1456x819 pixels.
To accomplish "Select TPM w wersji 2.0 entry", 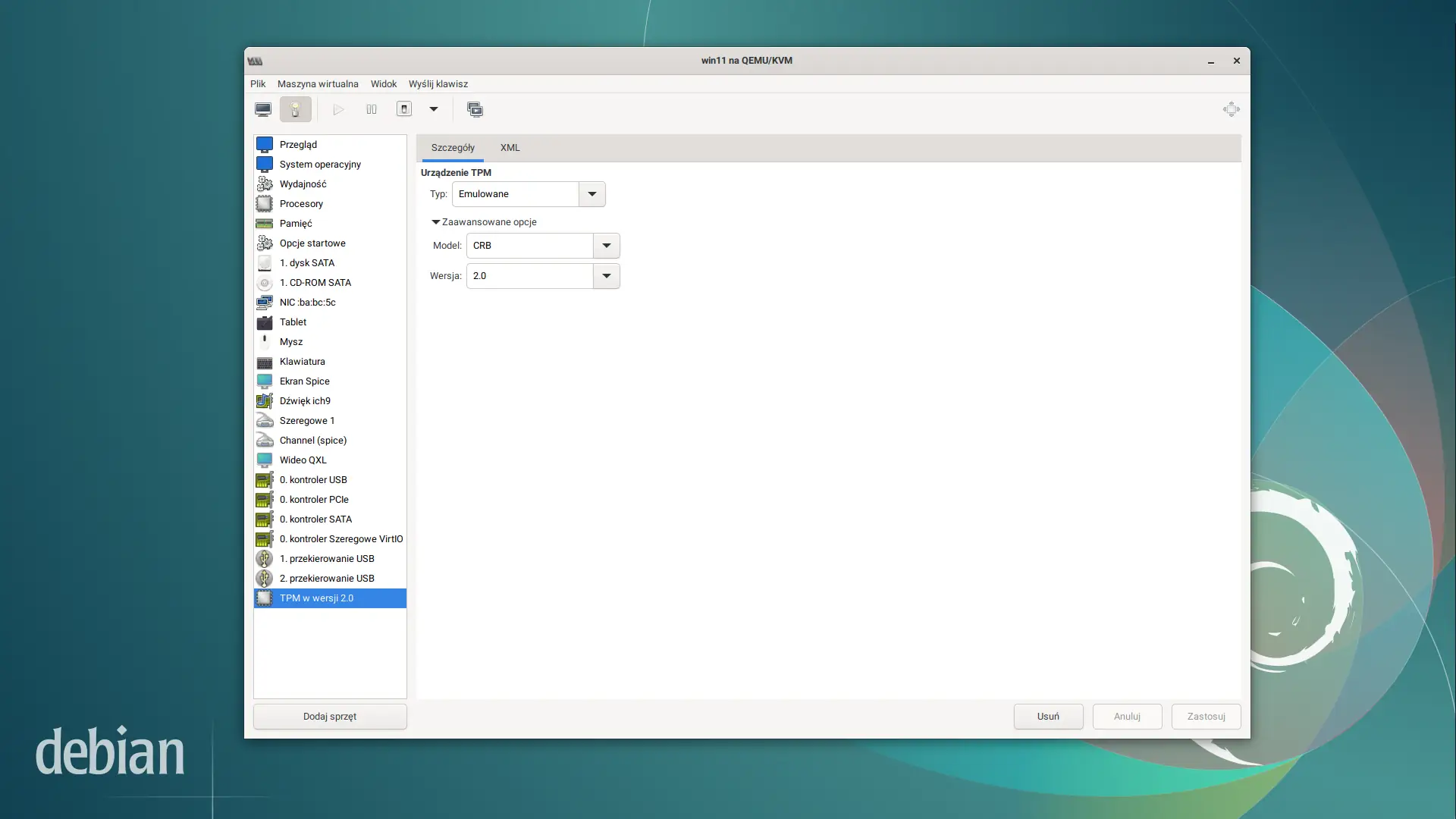I will (x=330, y=598).
